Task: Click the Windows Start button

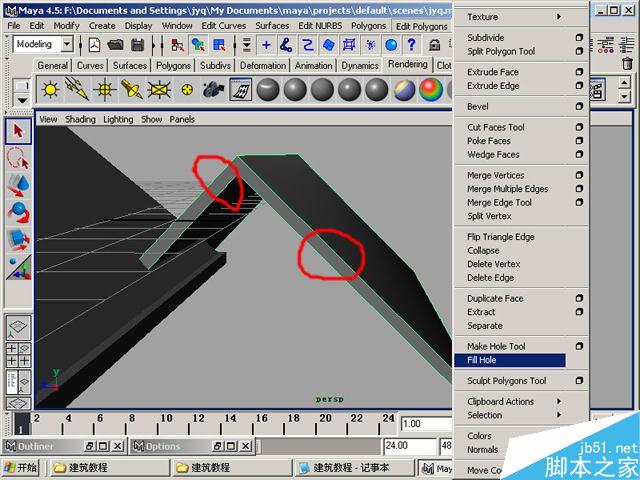Action: click(20, 468)
